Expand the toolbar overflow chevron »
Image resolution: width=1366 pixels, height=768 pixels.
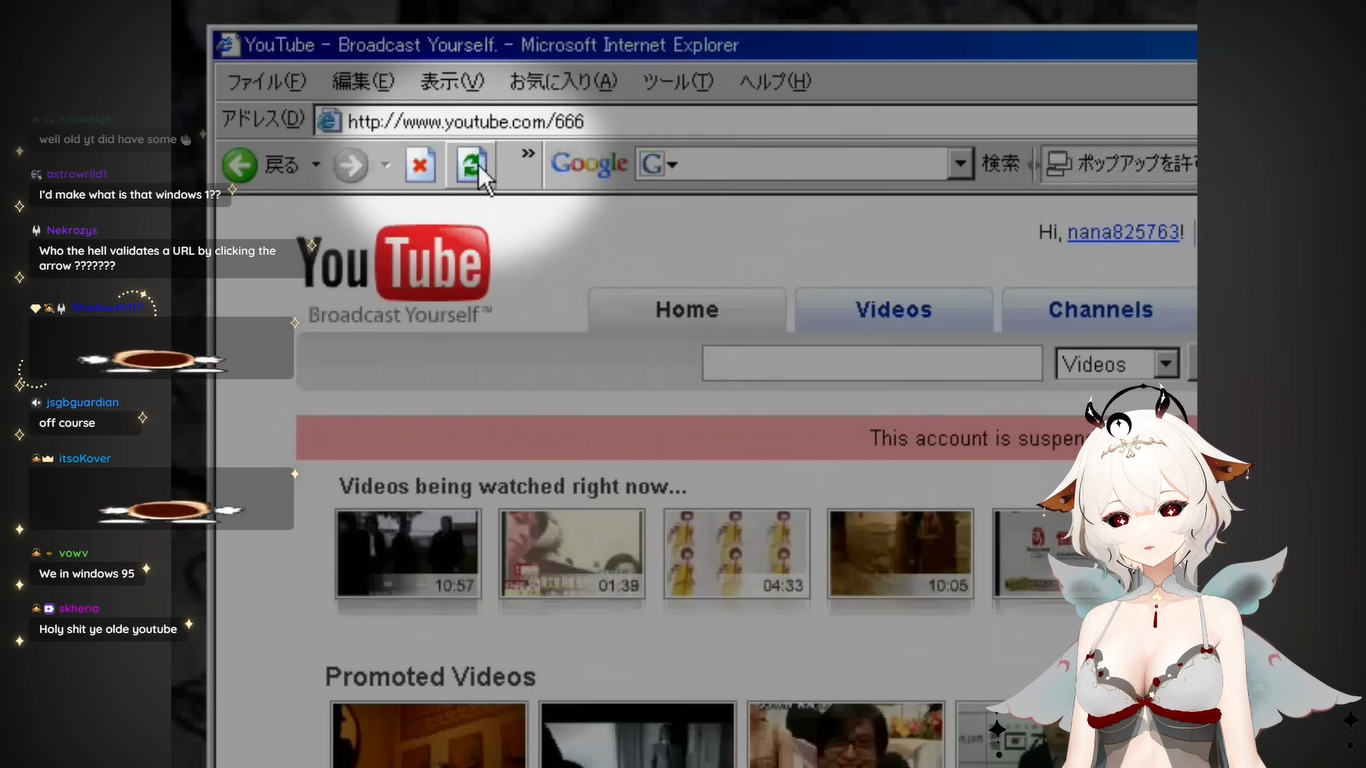pyautogui.click(x=528, y=154)
